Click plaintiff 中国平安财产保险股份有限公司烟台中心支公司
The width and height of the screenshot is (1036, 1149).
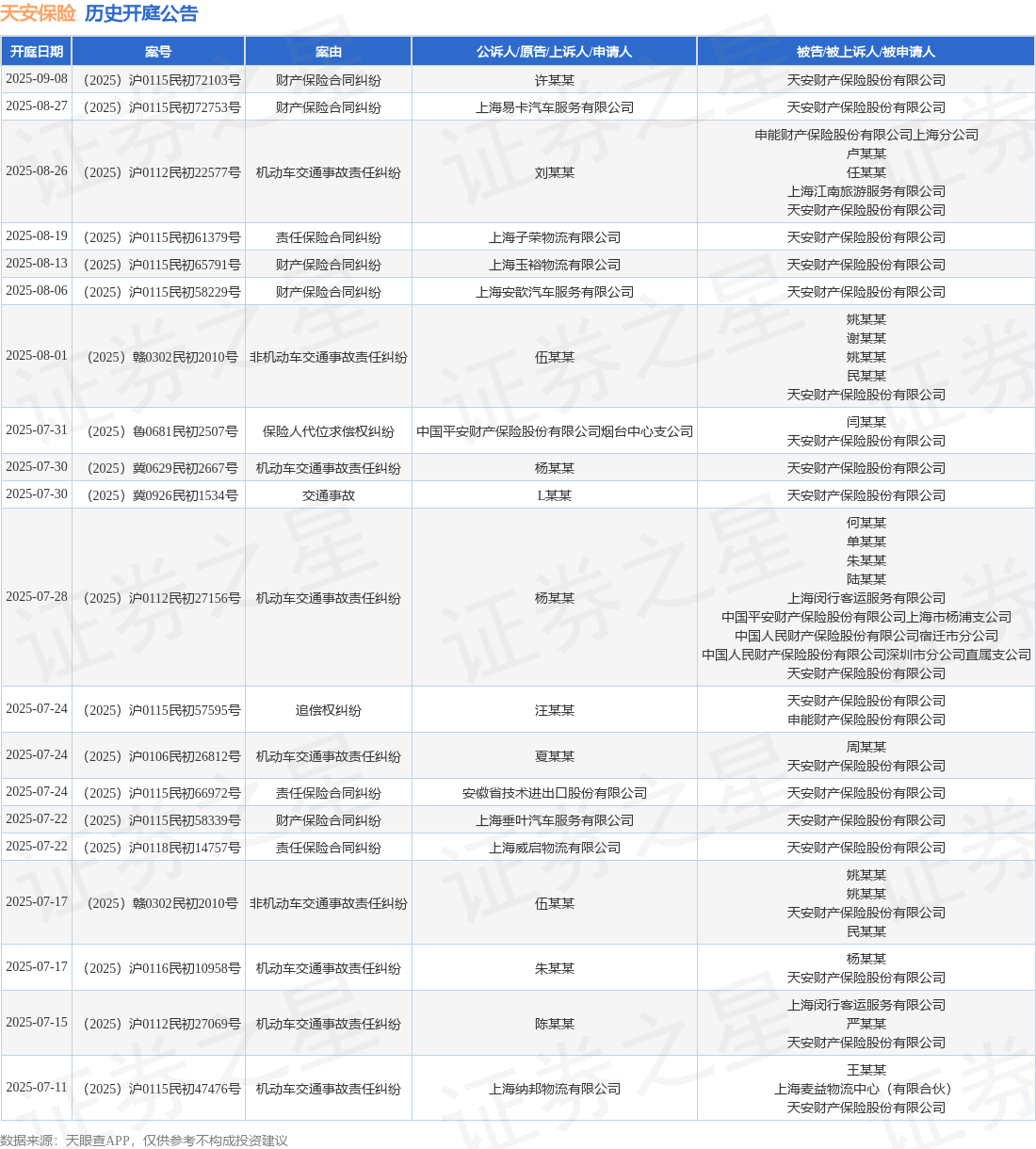click(555, 431)
